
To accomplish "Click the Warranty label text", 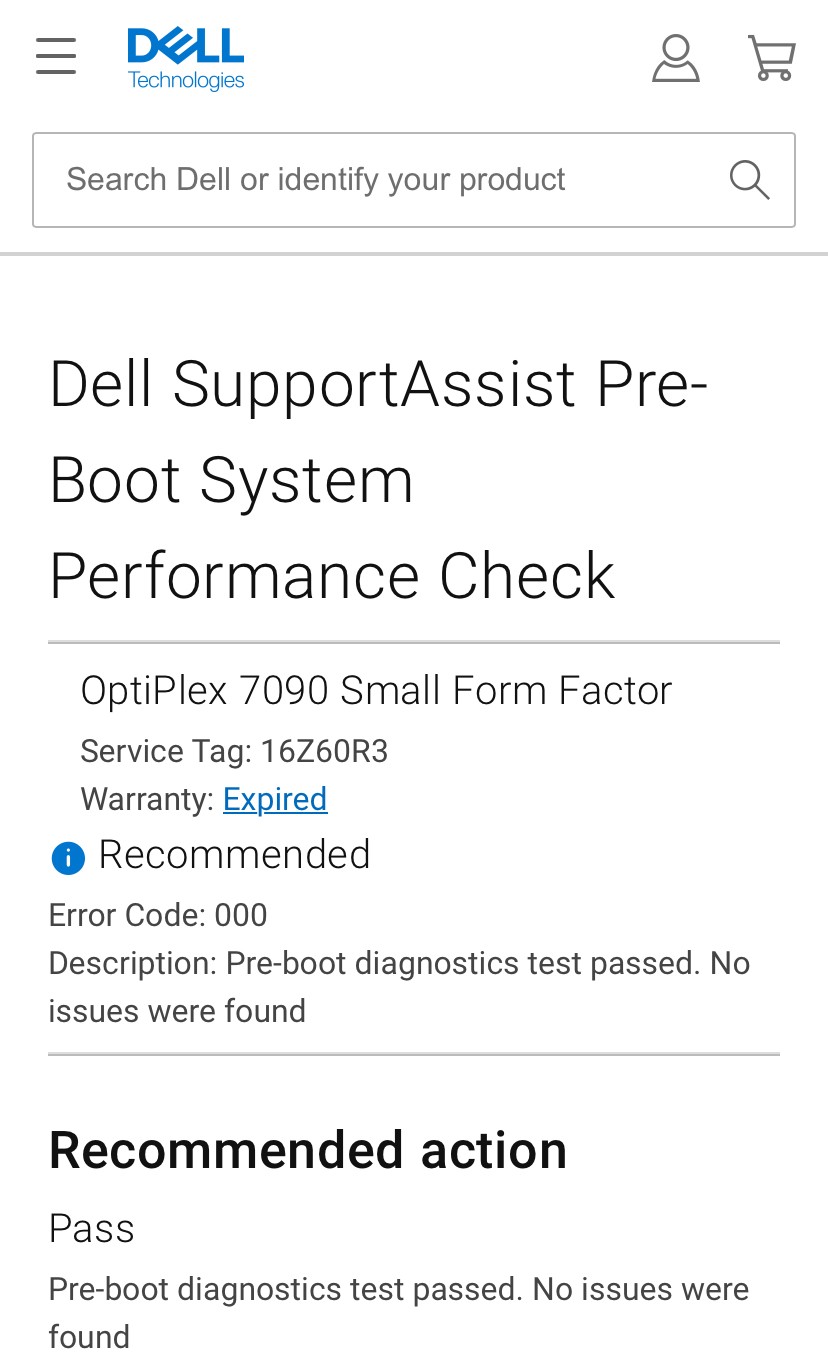I will (x=147, y=799).
